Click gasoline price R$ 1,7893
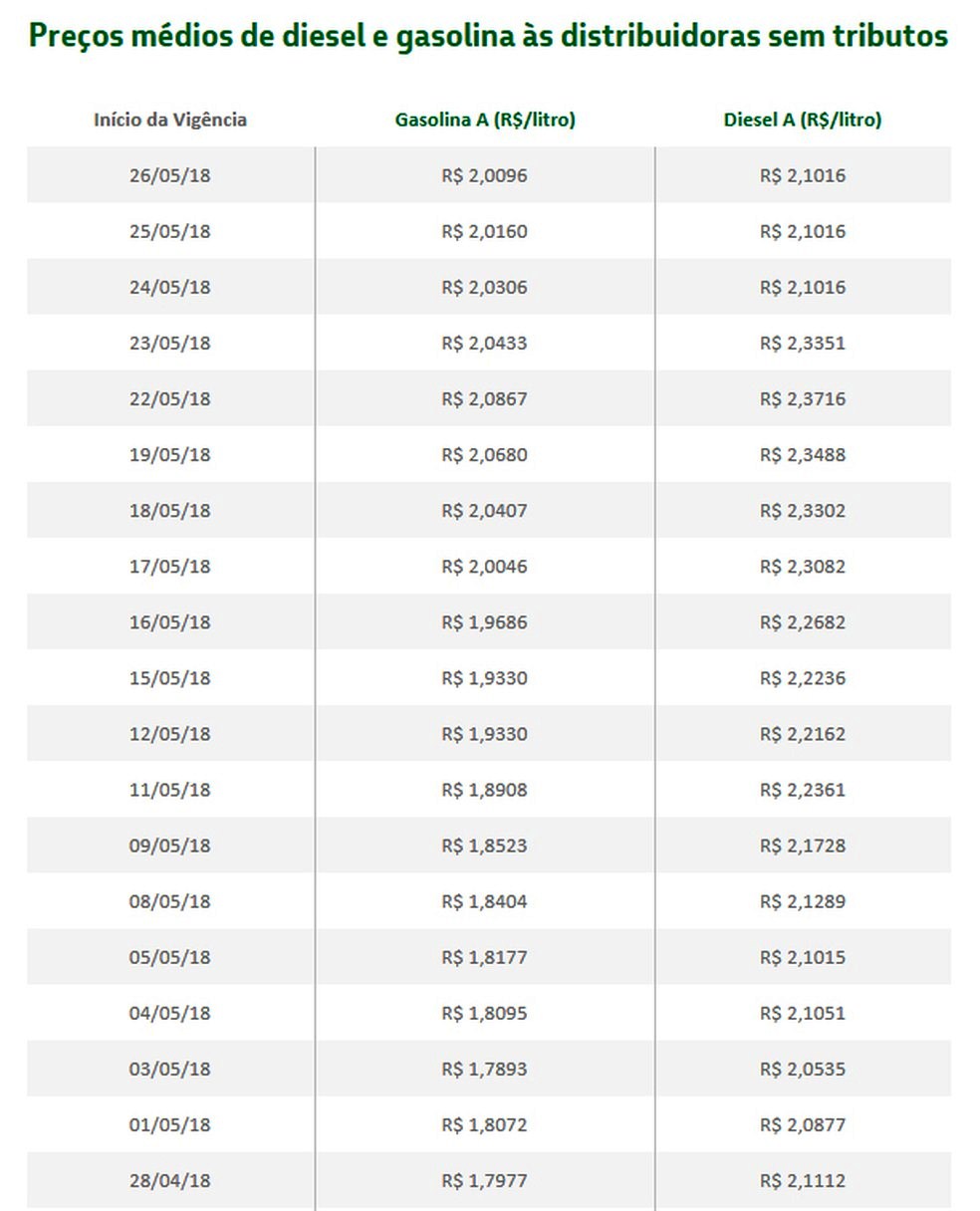This screenshot has height=1211, width=980. tap(485, 1069)
